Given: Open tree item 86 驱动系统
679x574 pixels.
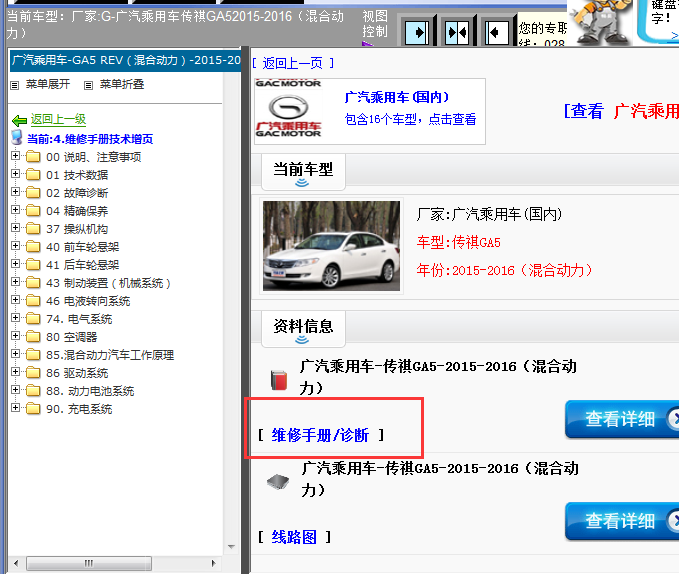Looking at the screenshot, I should coord(77,373).
